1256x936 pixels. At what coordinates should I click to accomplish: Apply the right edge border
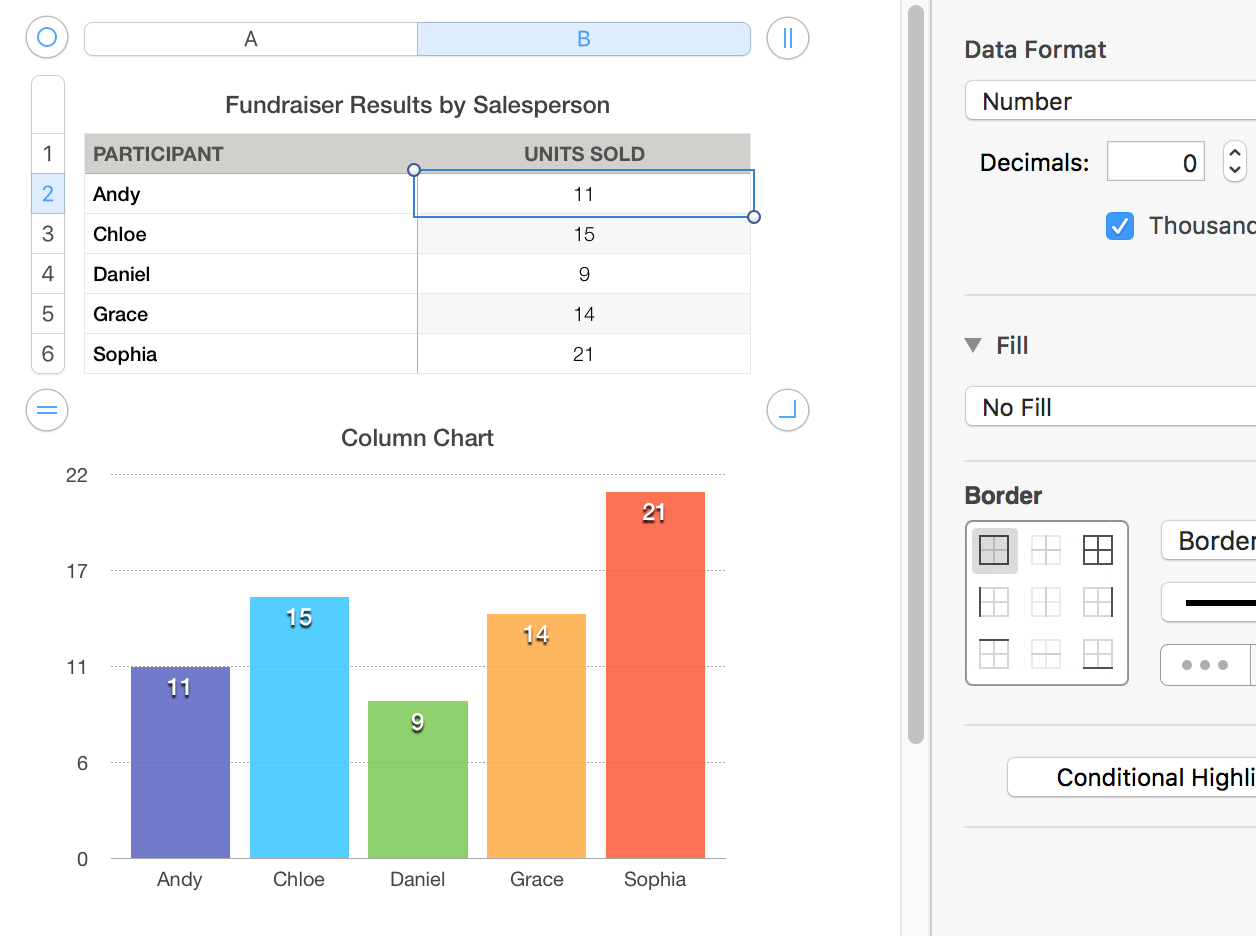(1097, 602)
